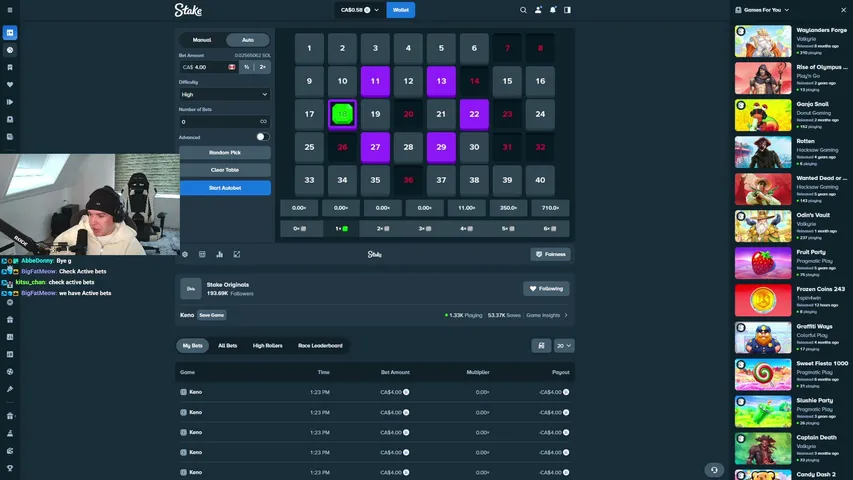Switch to Manual betting mode
This screenshot has width=853, height=480.
(202, 40)
